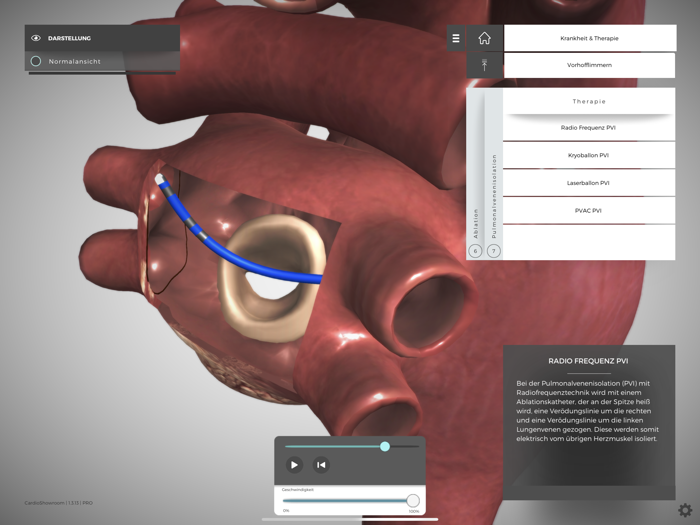Toggle the Darstellung eye icon
700x525 pixels.
click(36, 38)
